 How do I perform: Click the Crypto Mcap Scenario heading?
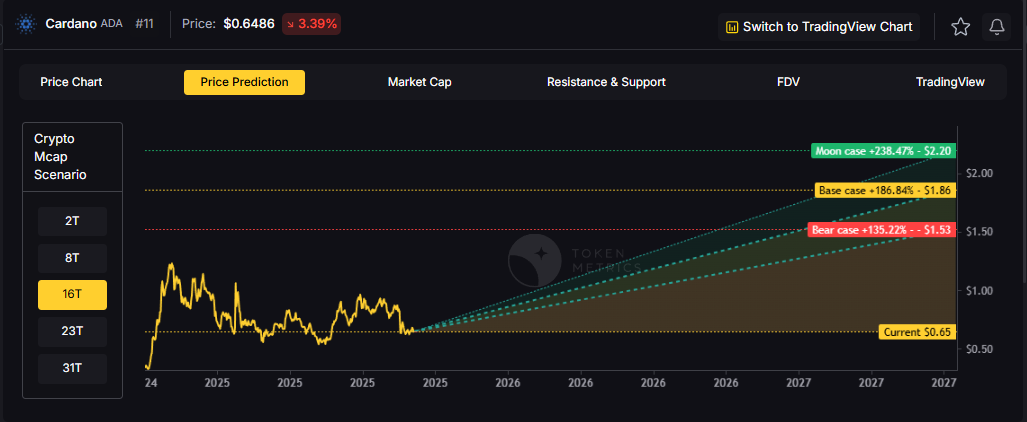pos(60,157)
